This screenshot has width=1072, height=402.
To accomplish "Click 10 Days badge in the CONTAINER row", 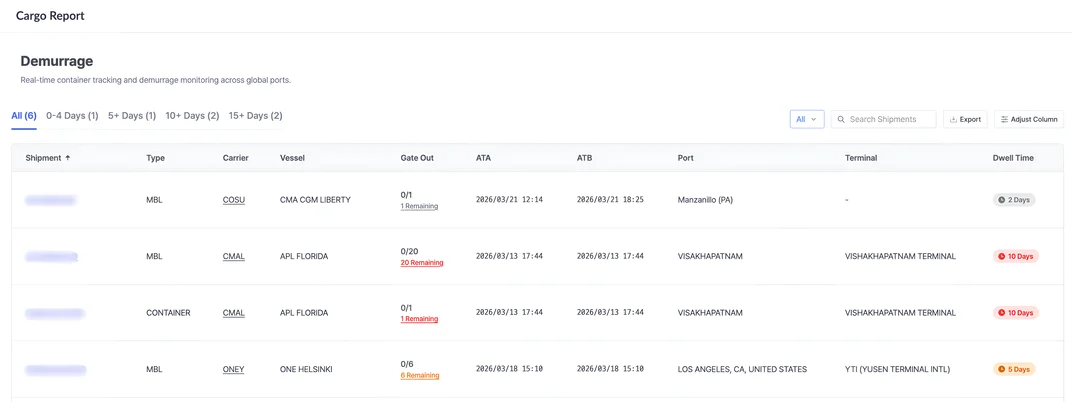I will [x=1016, y=313].
